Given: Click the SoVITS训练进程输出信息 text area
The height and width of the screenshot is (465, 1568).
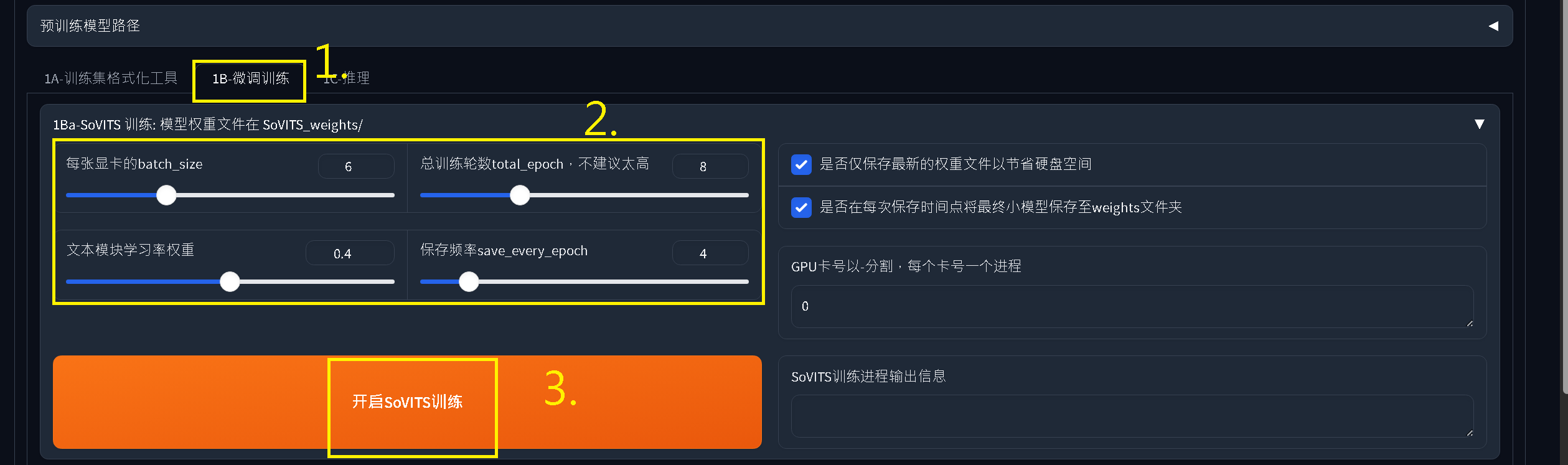Looking at the screenshot, I should pos(1132,416).
